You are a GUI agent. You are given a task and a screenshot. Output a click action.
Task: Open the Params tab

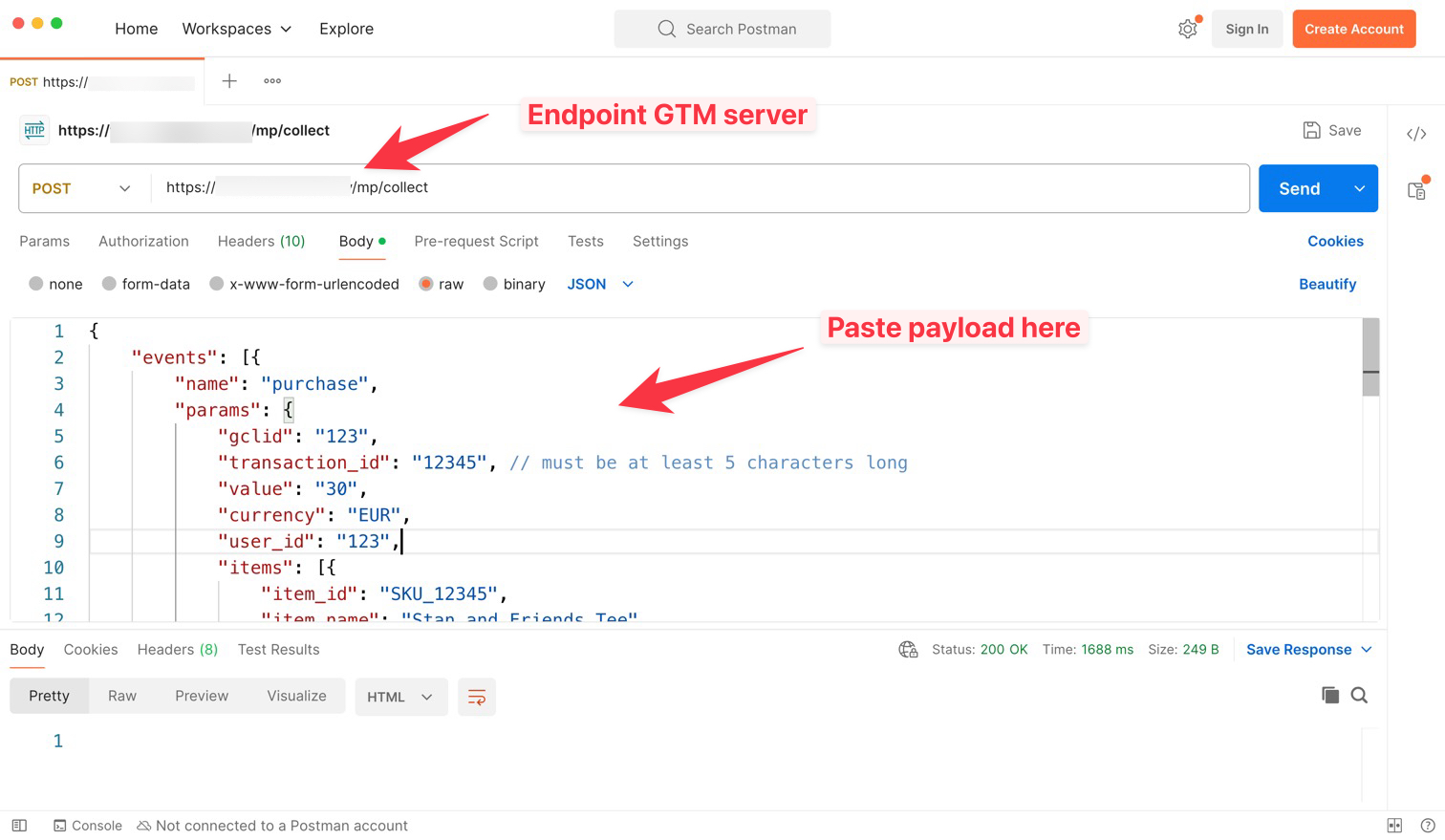pyautogui.click(x=45, y=241)
